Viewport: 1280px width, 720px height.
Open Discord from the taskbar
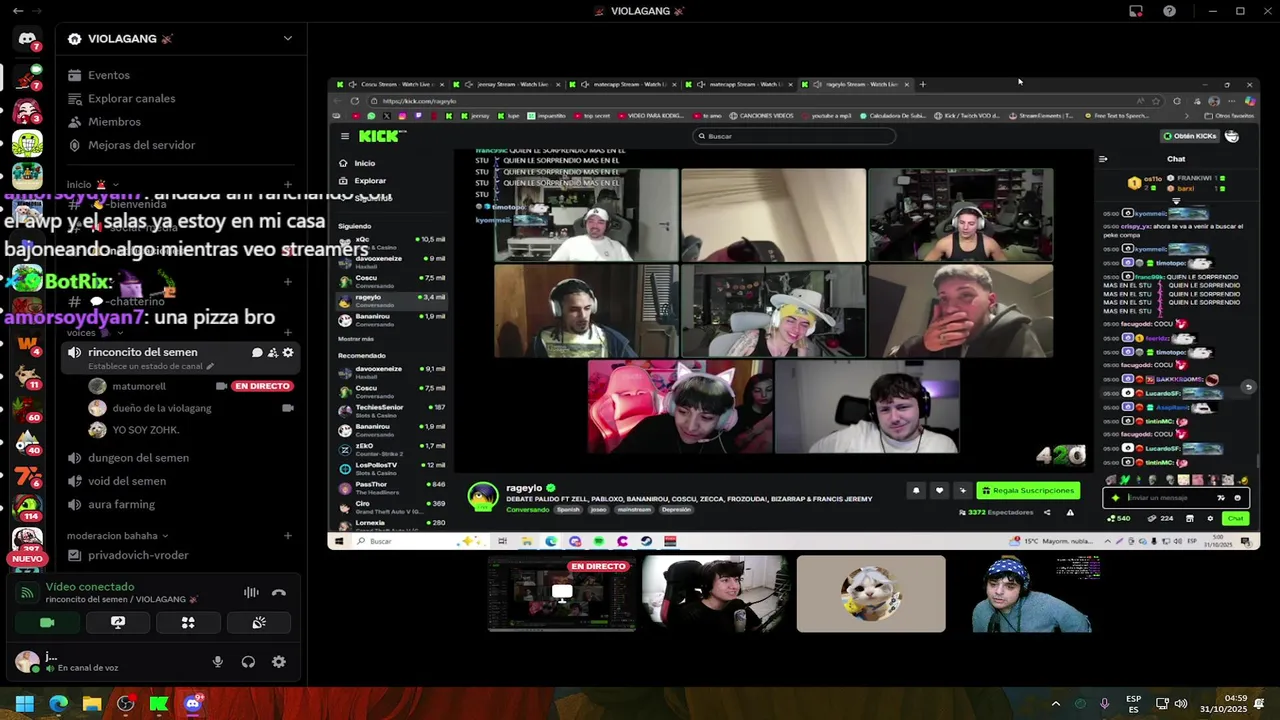(192, 704)
